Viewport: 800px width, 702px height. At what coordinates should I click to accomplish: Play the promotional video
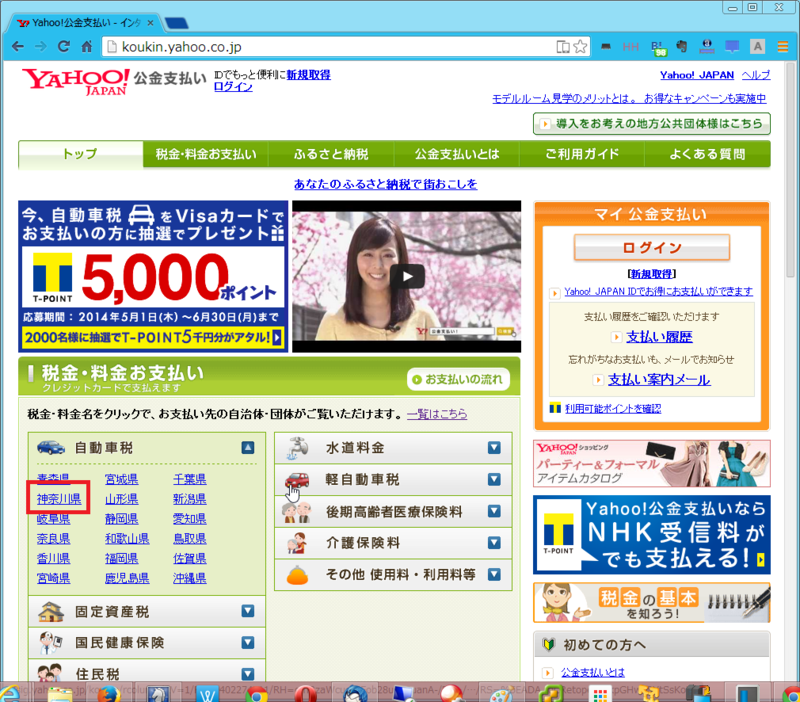pyautogui.click(x=407, y=277)
